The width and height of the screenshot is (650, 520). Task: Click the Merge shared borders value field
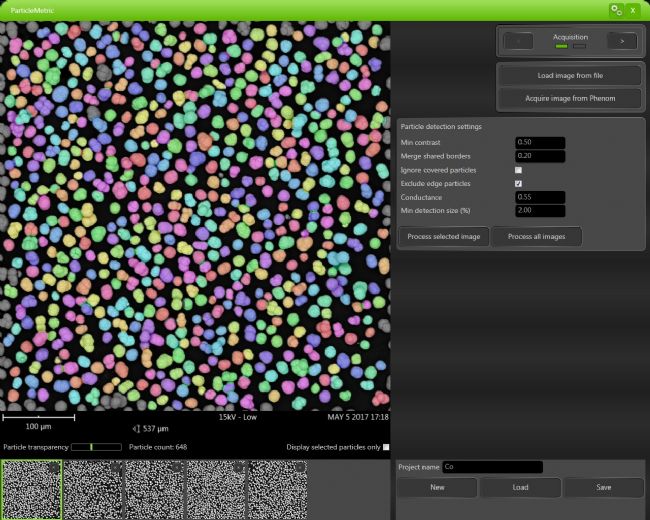coord(540,156)
